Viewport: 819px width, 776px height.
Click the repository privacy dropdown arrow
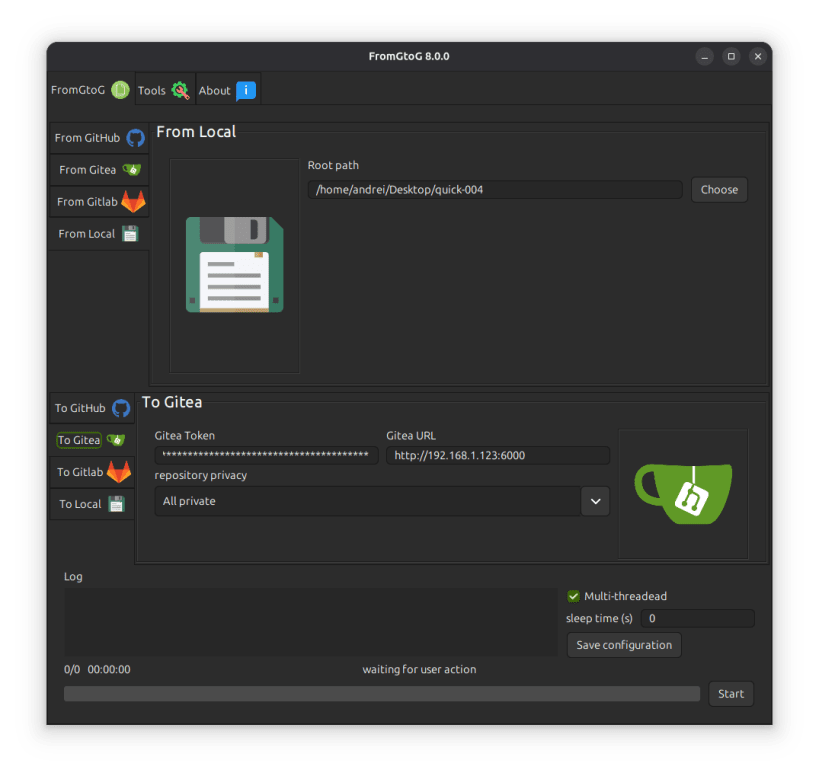(x=595, y=501)
